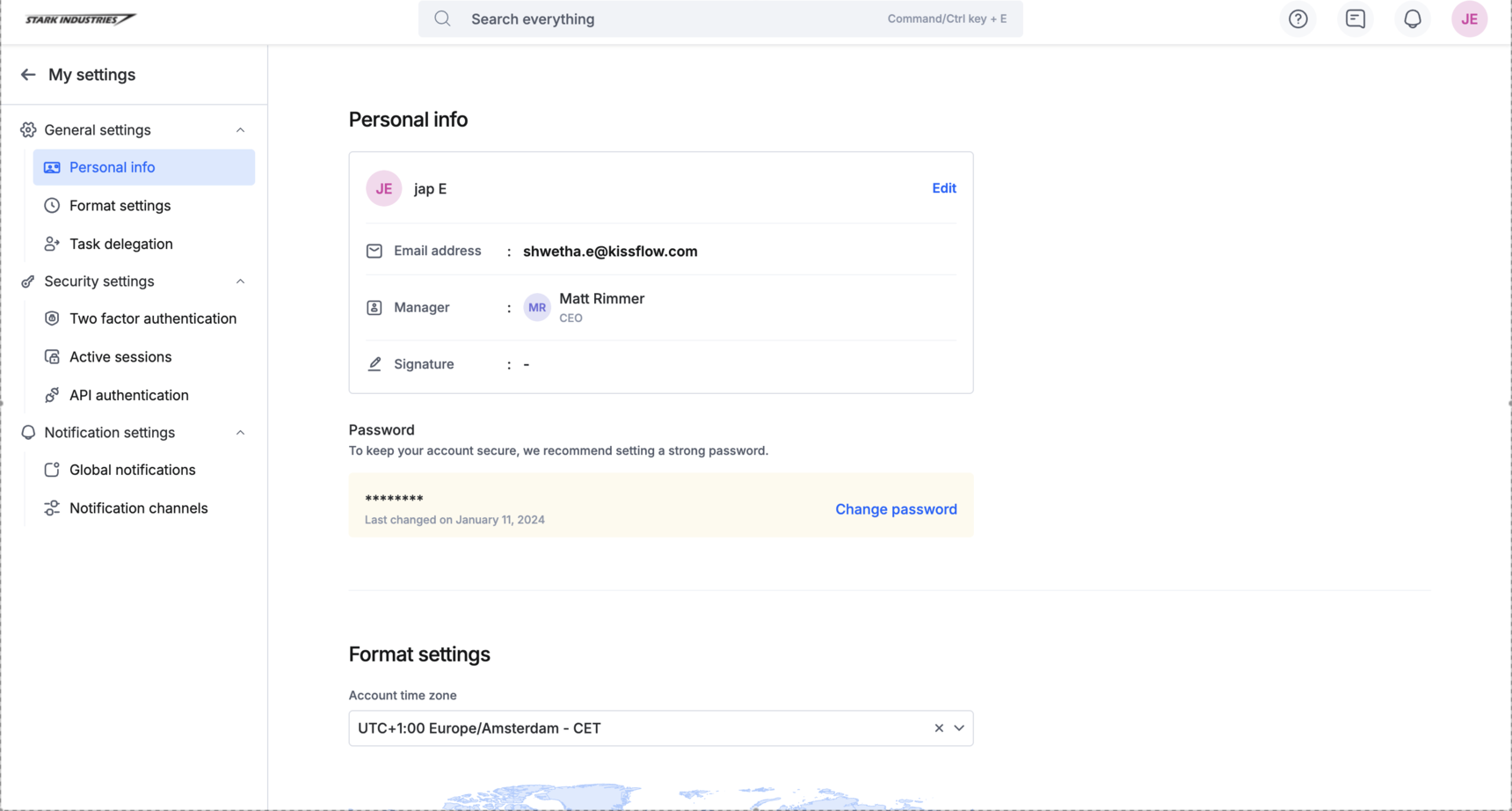Click the Active sessions lock icon
This screenshot has height=811, width=1512.
[52, 357]
